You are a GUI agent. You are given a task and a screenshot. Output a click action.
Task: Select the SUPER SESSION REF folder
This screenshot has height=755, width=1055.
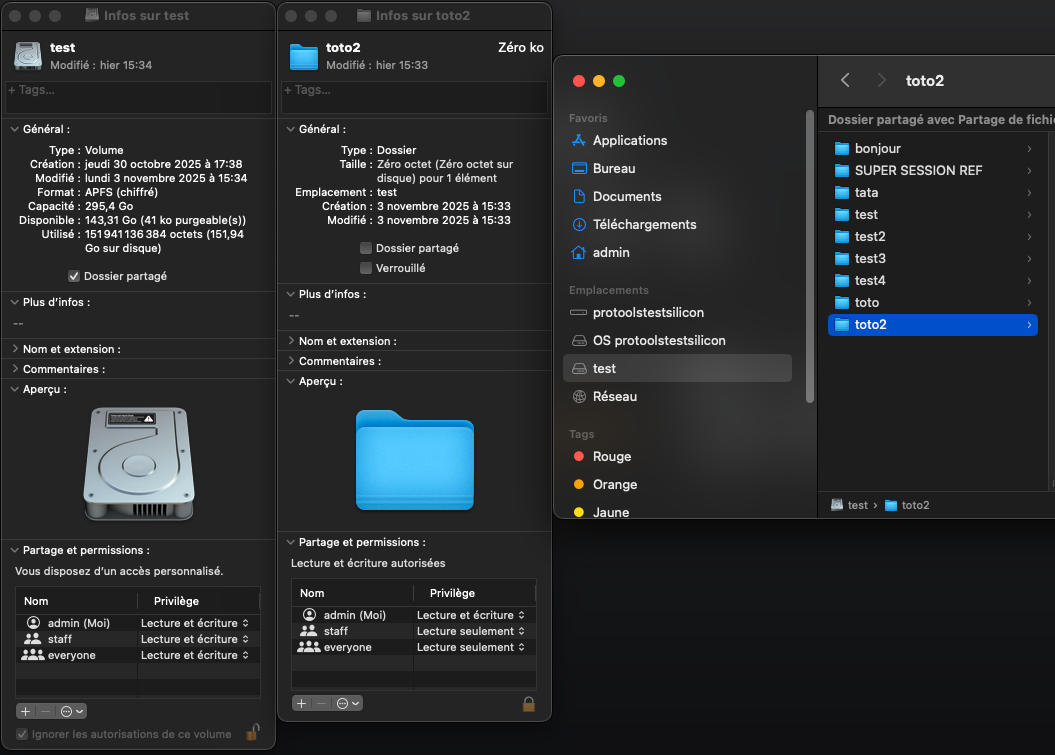(918, 171)
